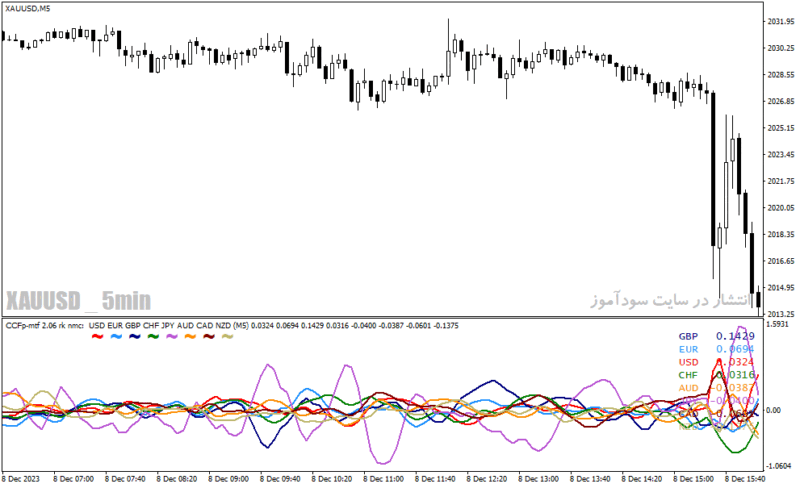Click the 2031.95 price axis label
Image resolution: width=800 pixels, height=488 pixels.
(781, 21)
